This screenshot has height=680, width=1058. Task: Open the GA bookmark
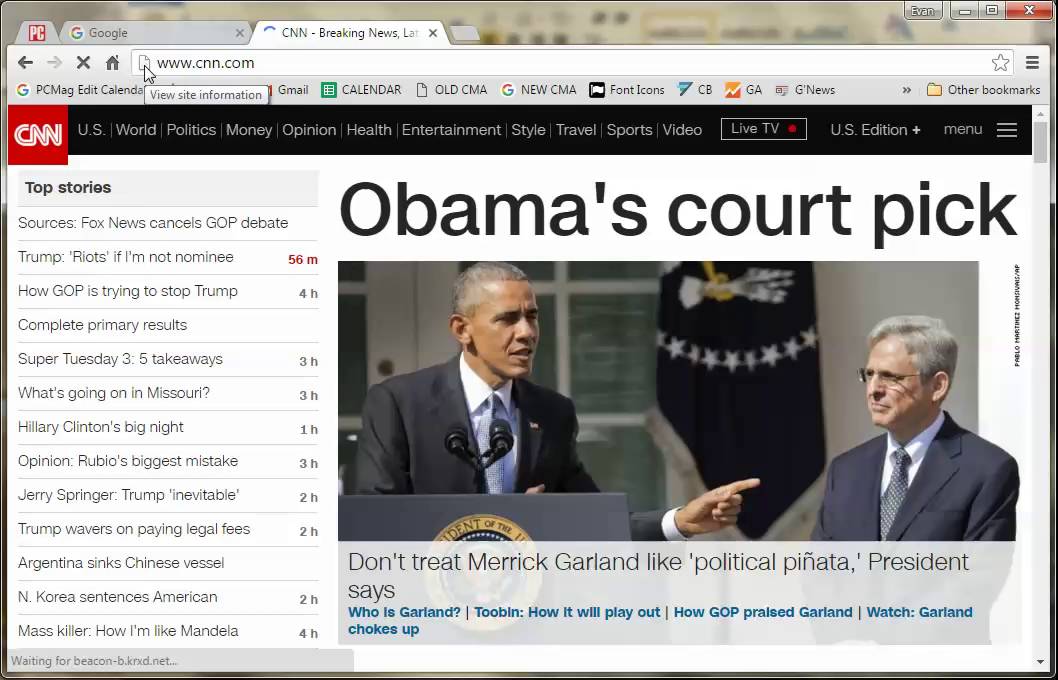744,90
